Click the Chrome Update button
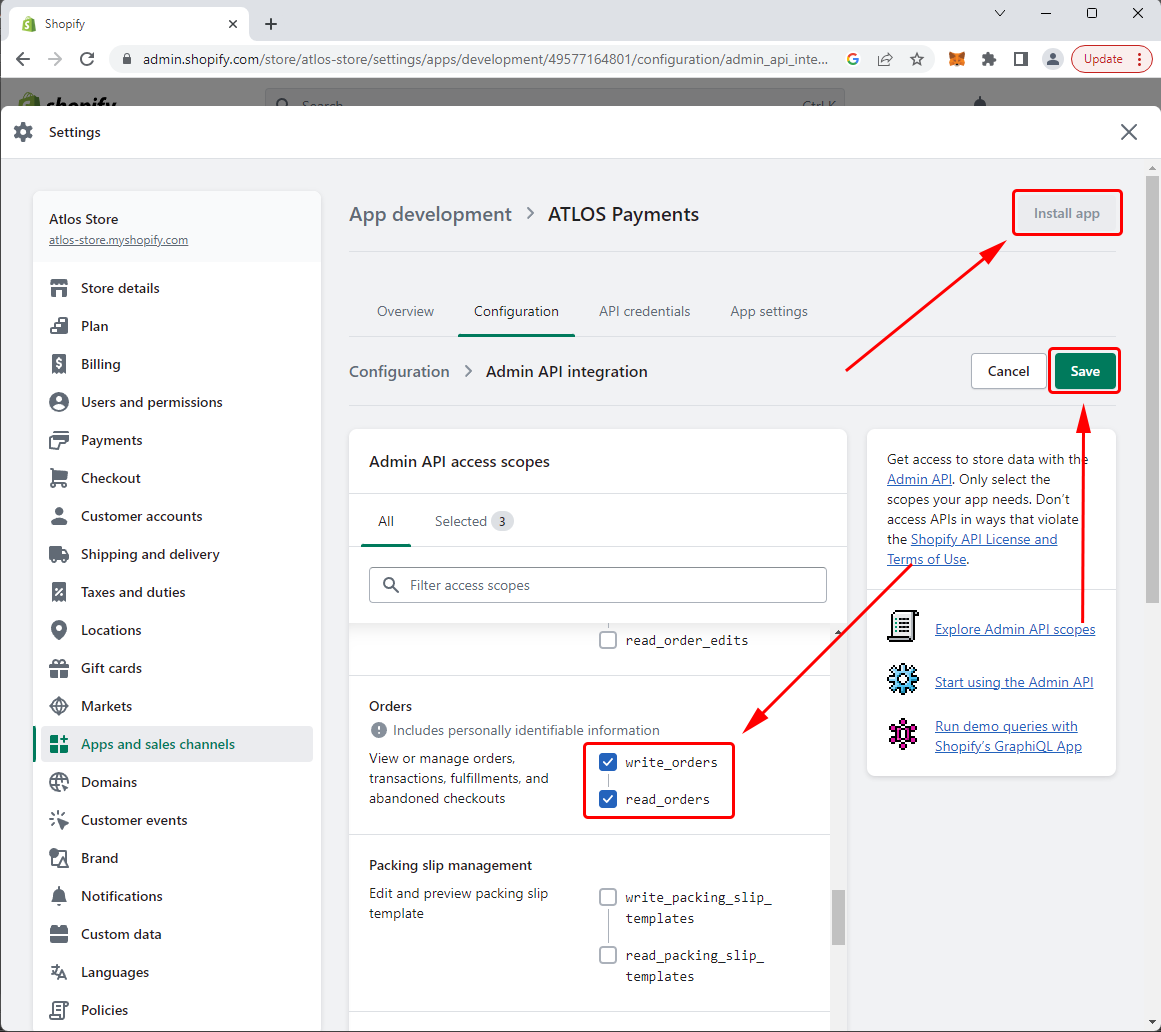 pyautogui.click(x=1111, y=59)
